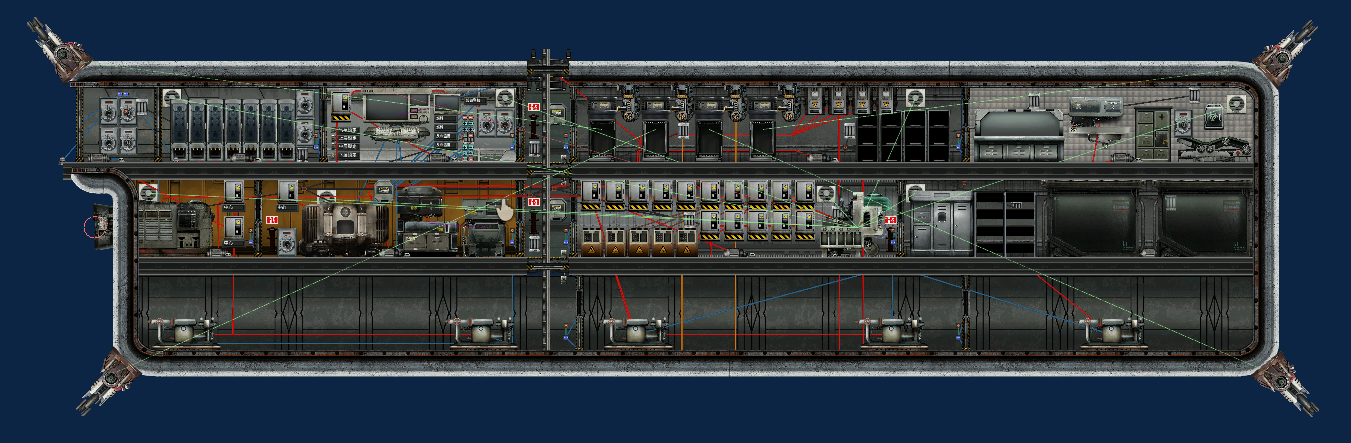The width and height of the screenshot is (1351, 443).
Task: Toggle the reactor room switch left of the reactor
Action: (x=288, y=191)
